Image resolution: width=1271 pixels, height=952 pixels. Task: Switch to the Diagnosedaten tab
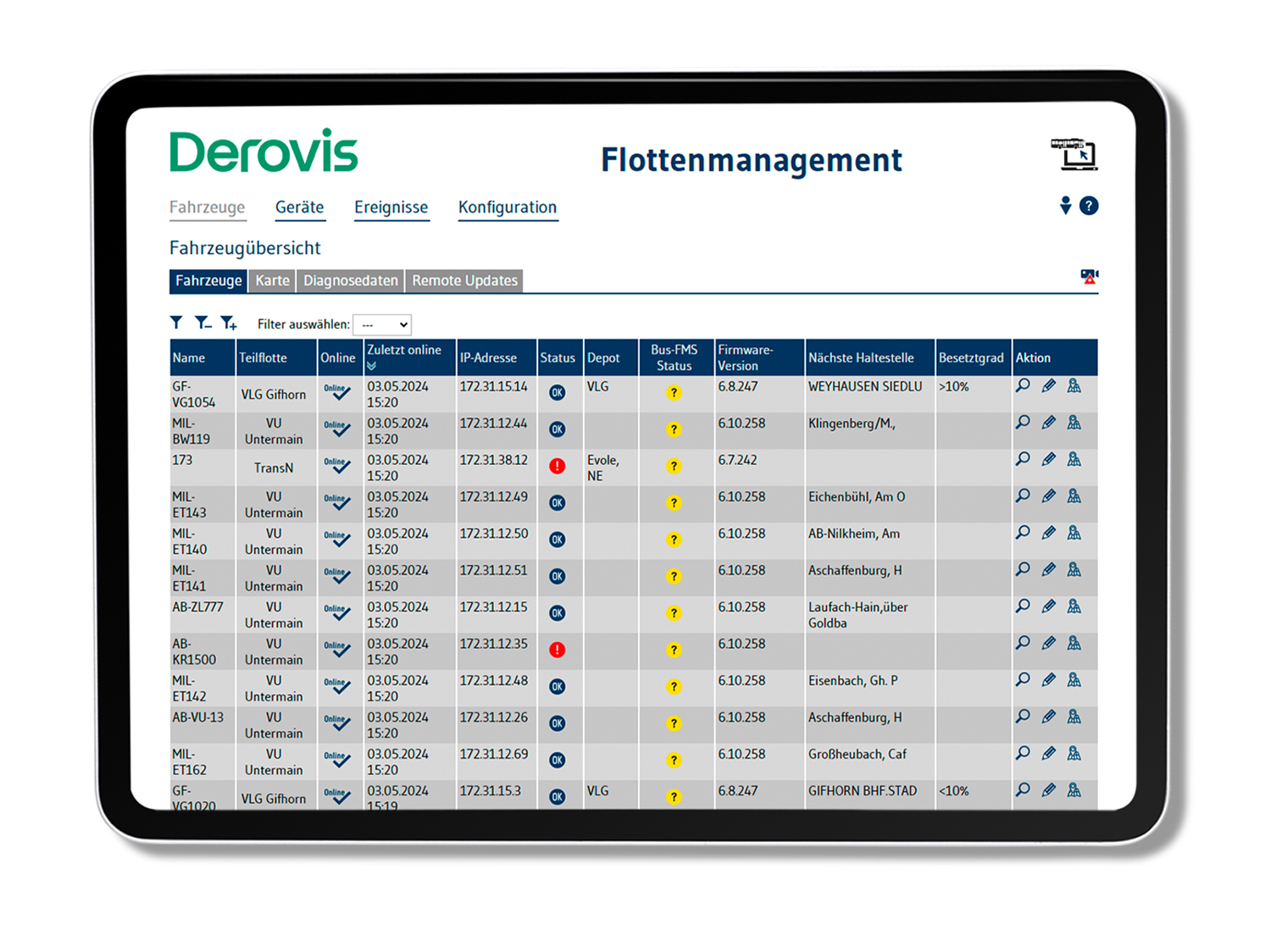point(351,280)
